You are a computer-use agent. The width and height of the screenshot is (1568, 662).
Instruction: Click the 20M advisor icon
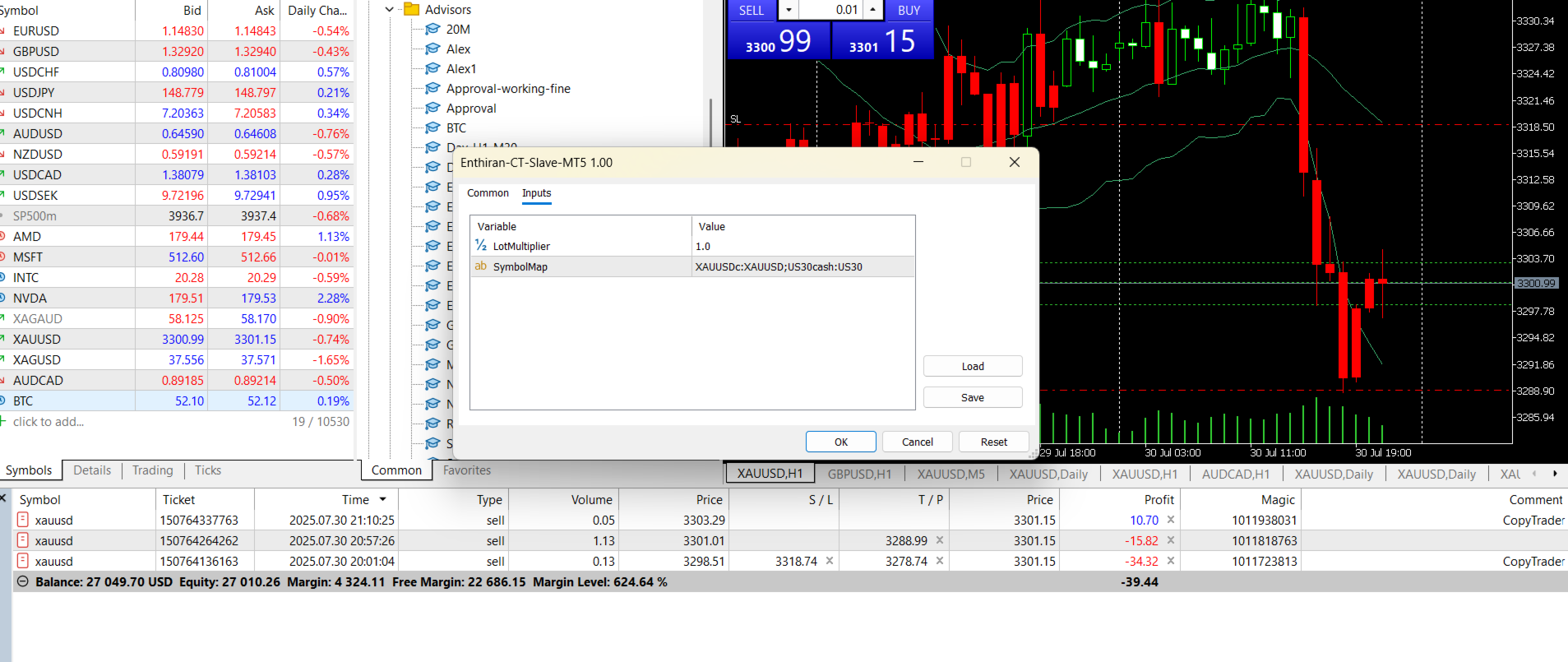click(432, 29)
